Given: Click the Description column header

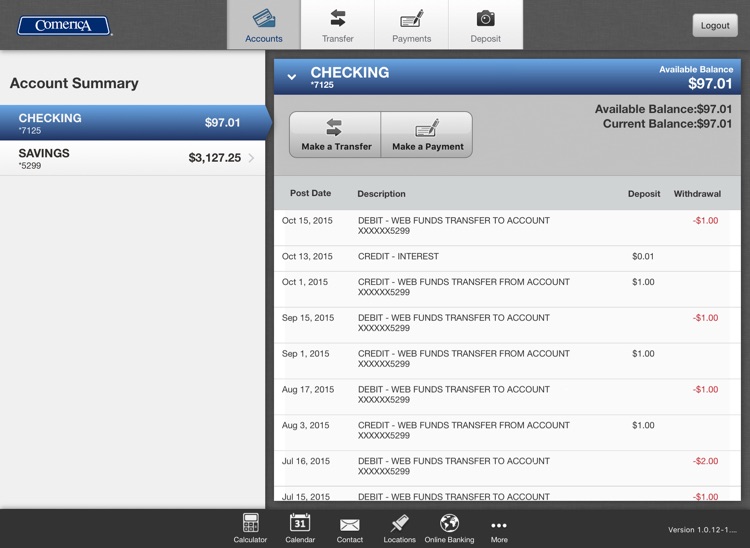Looking at the screenshot, I should [x=381, y=194].
